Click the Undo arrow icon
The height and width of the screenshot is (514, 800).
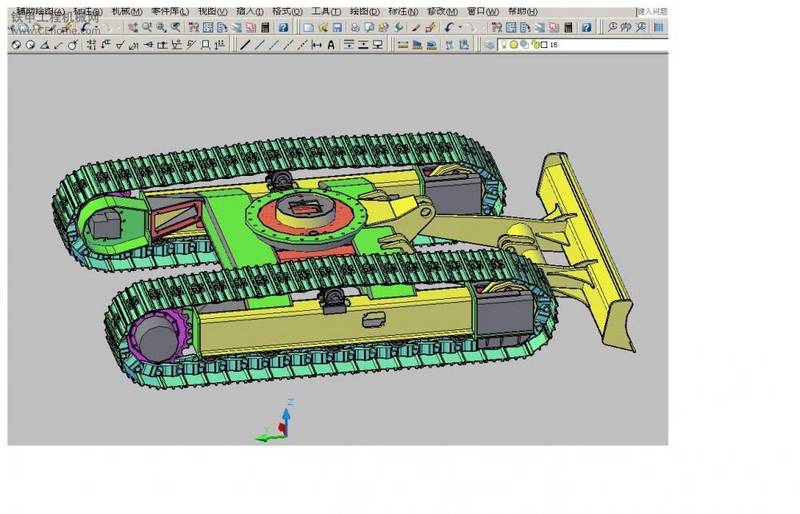coord(448,28)
